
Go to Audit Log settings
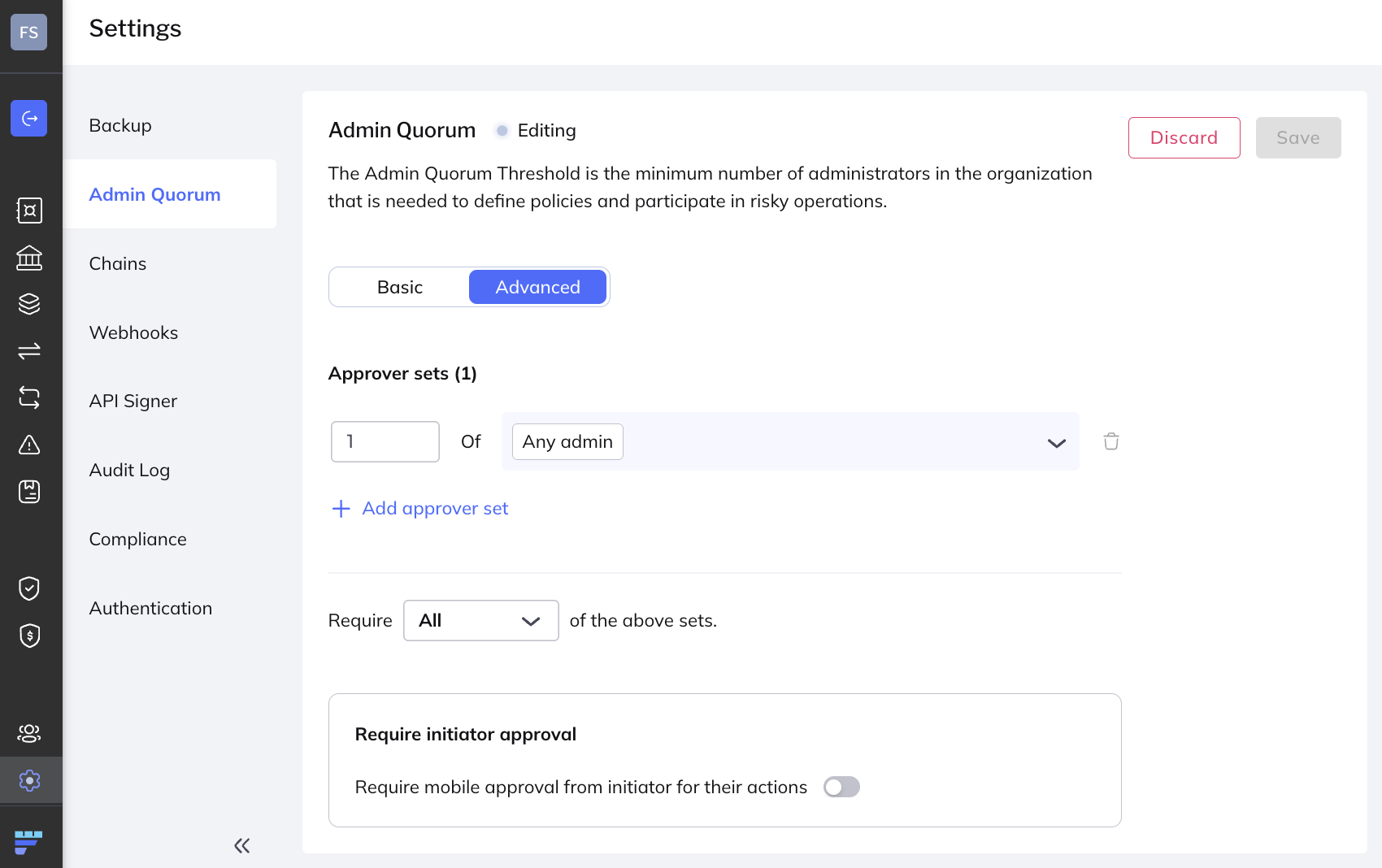(129, 470)
